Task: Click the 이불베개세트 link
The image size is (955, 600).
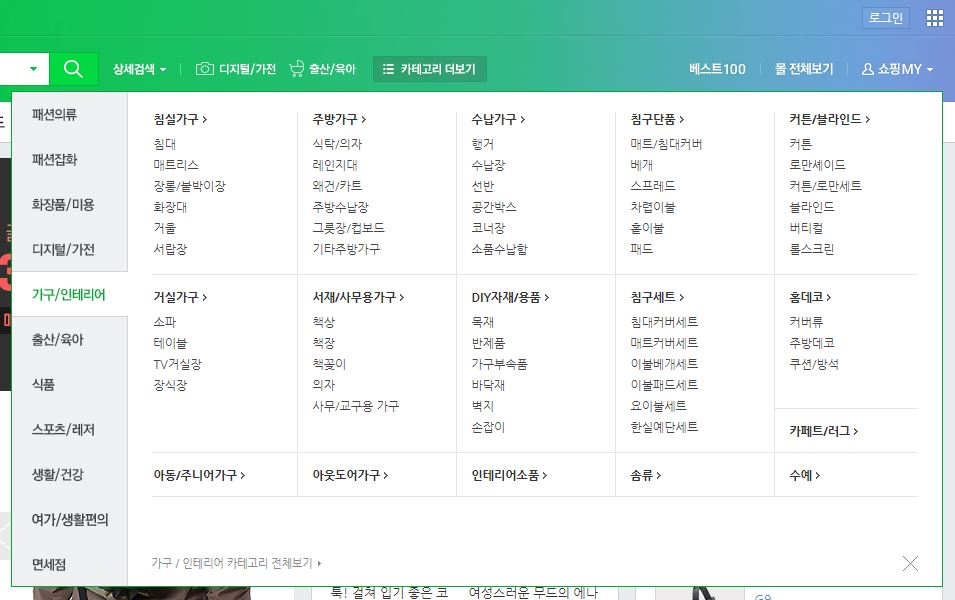Action: click(x=664, y=364)
